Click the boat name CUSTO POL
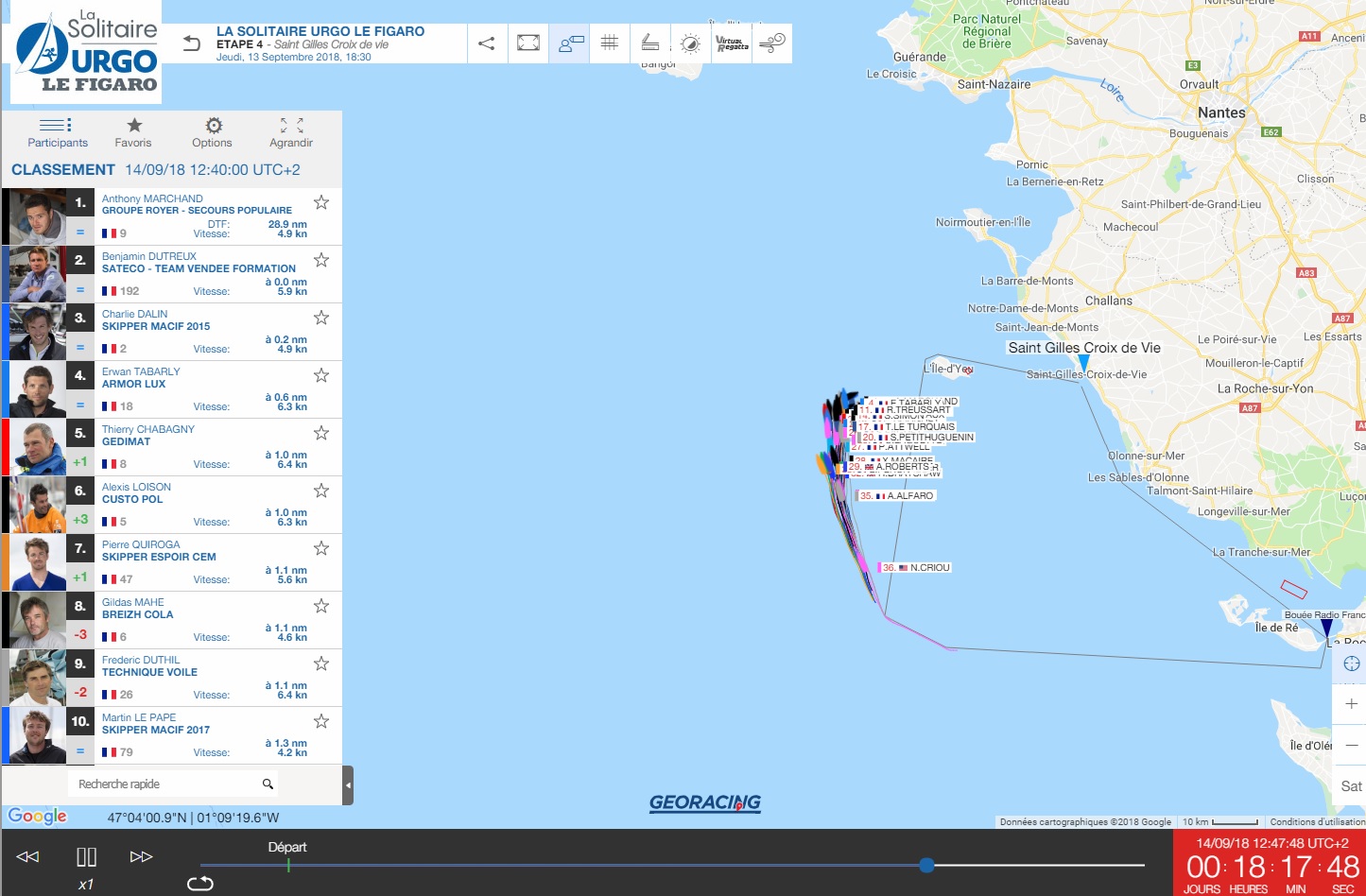 [132, 499]
